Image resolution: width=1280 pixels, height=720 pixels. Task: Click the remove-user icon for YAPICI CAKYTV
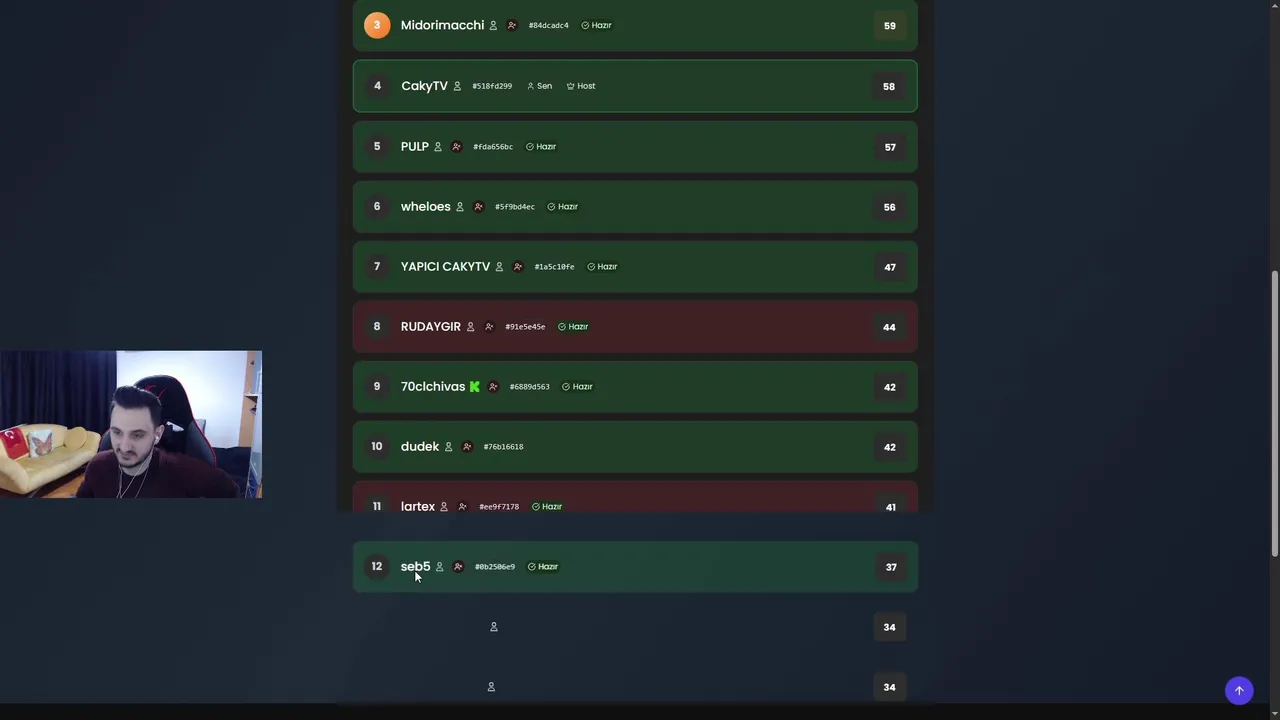pyautogui.click(x=518, y=266)
